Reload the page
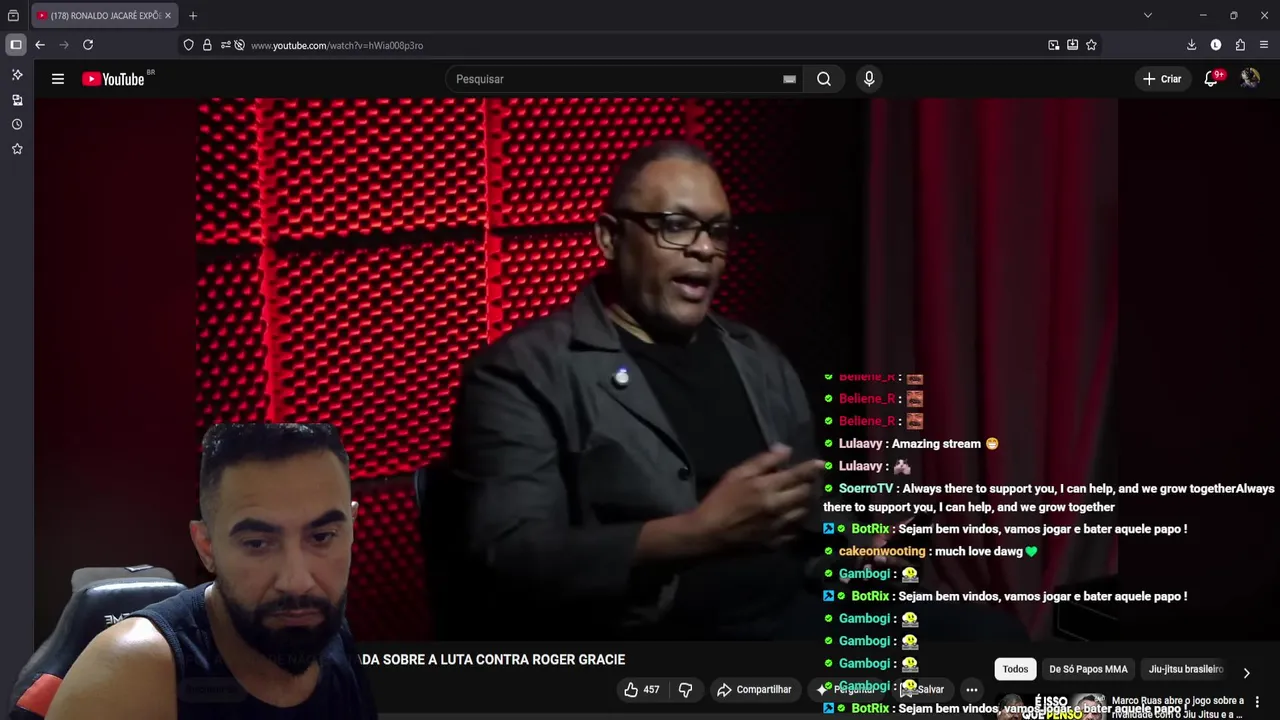Screen dimensions: 1280x720 [x=88, y=45]
